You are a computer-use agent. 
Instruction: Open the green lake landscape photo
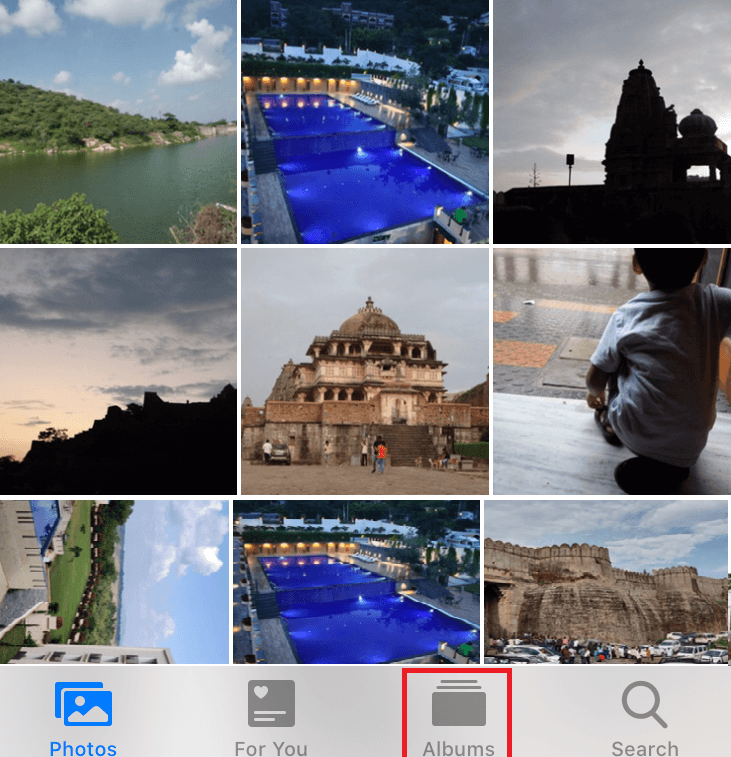click(x=118, y=121)
